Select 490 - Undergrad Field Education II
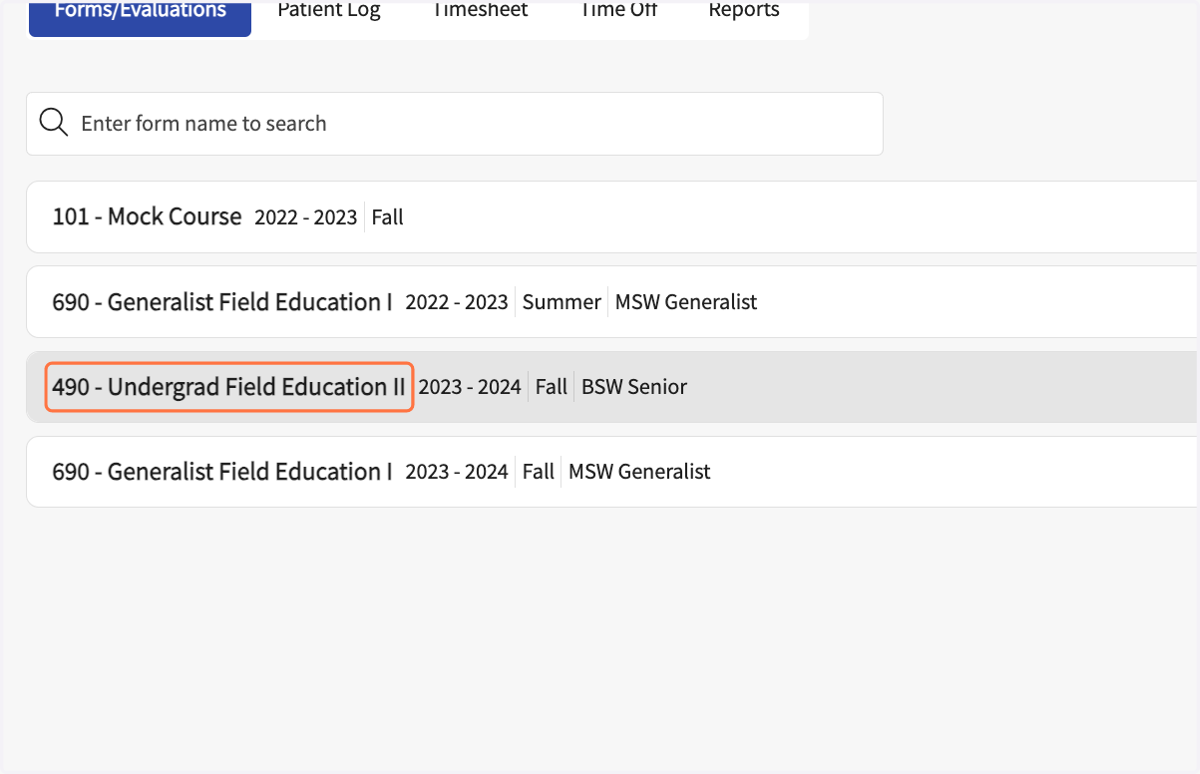 click(229, 387)
